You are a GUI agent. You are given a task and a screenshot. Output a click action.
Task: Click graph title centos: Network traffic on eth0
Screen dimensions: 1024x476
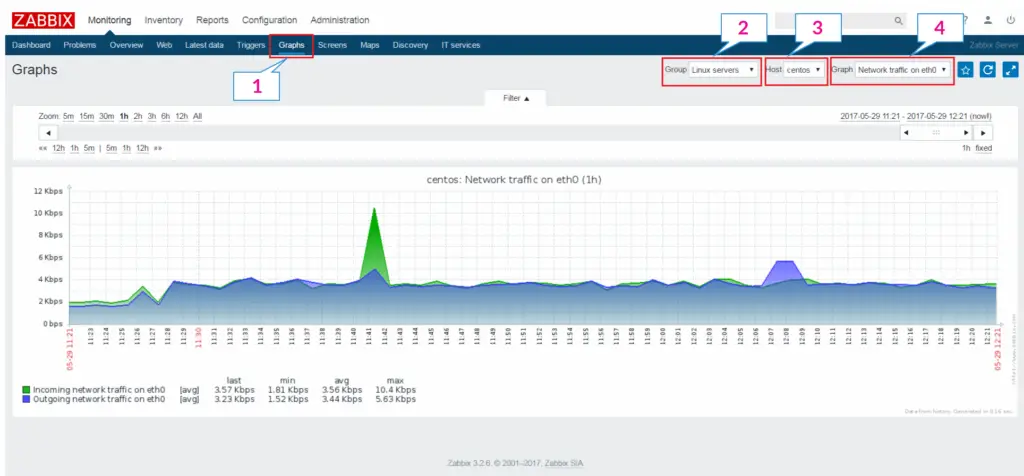point(515,180)
